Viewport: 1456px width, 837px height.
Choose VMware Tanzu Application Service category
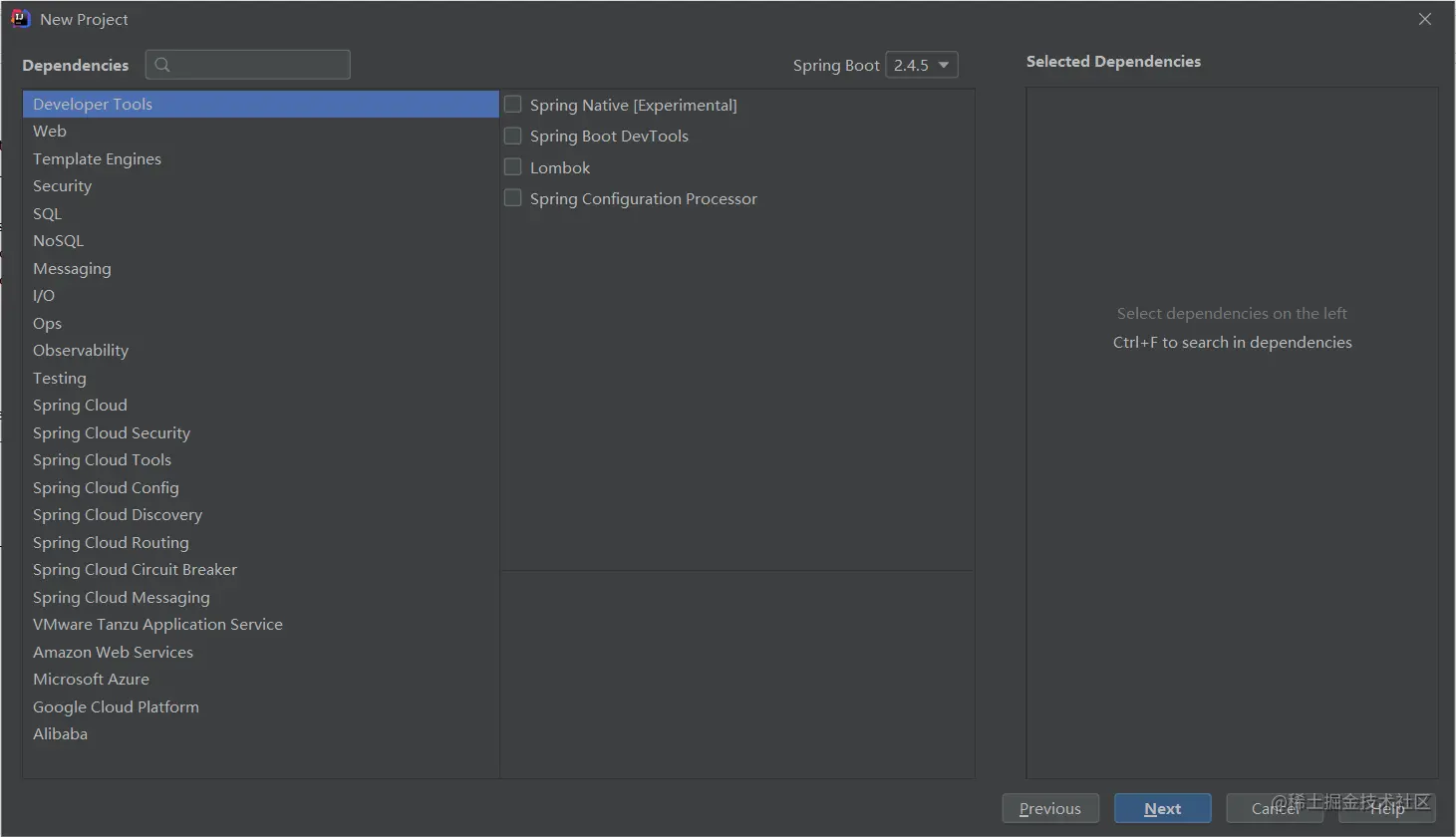coord(261,625)
